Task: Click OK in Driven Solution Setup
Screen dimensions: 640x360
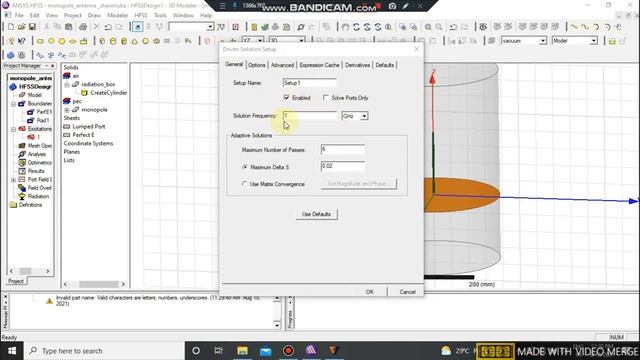Action: click(370, 292)
